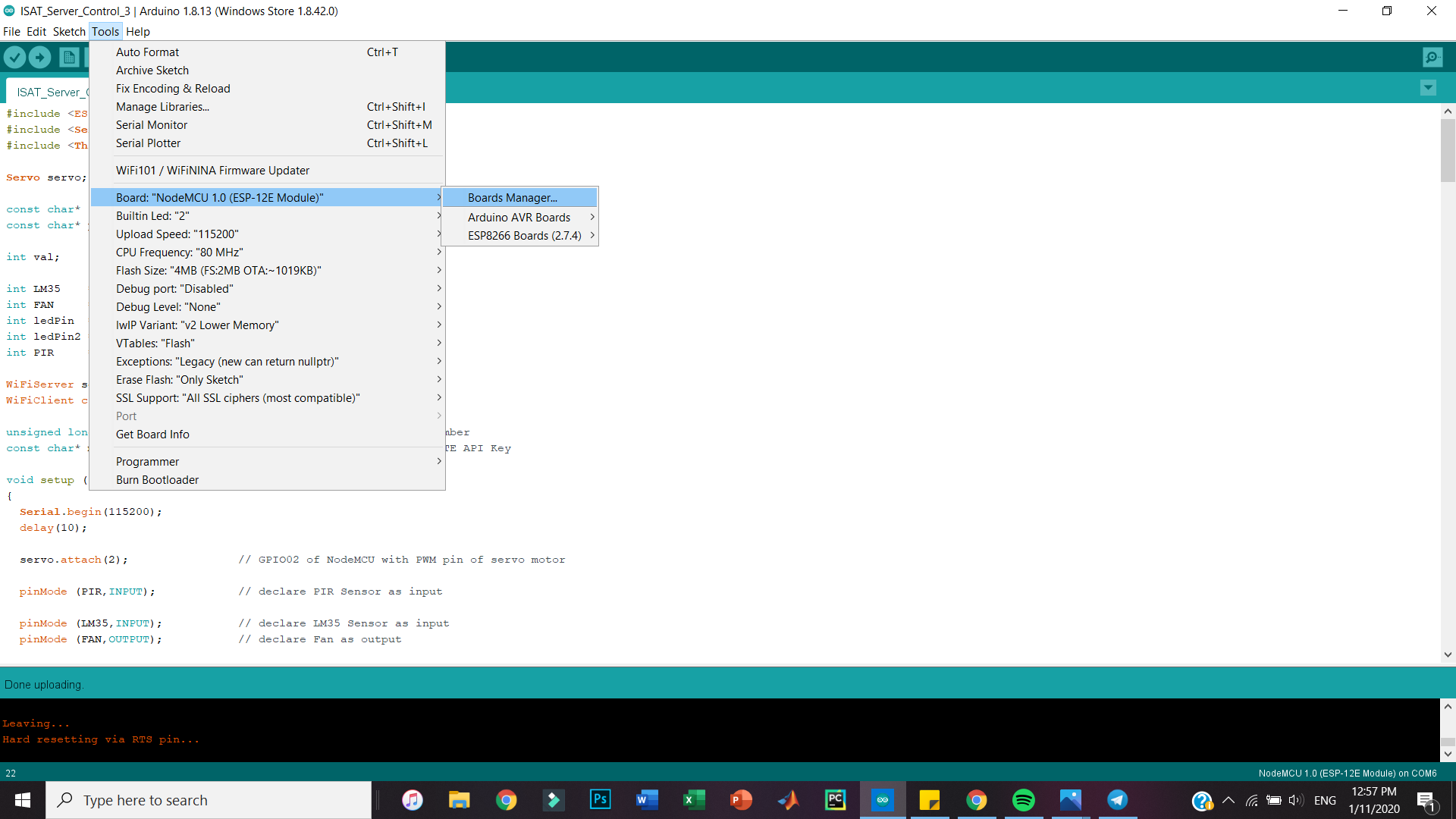The image size is (1456, 819).
Task: Click the Arduino IDE taskbar icon
Action: (883, 800)
